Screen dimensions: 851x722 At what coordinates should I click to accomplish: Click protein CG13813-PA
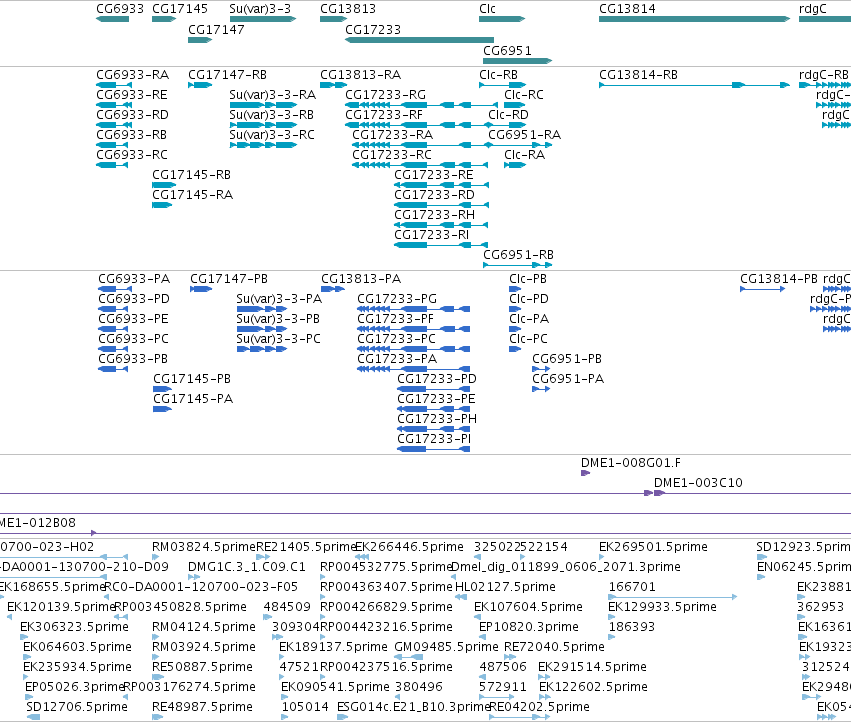click(361, 279)
